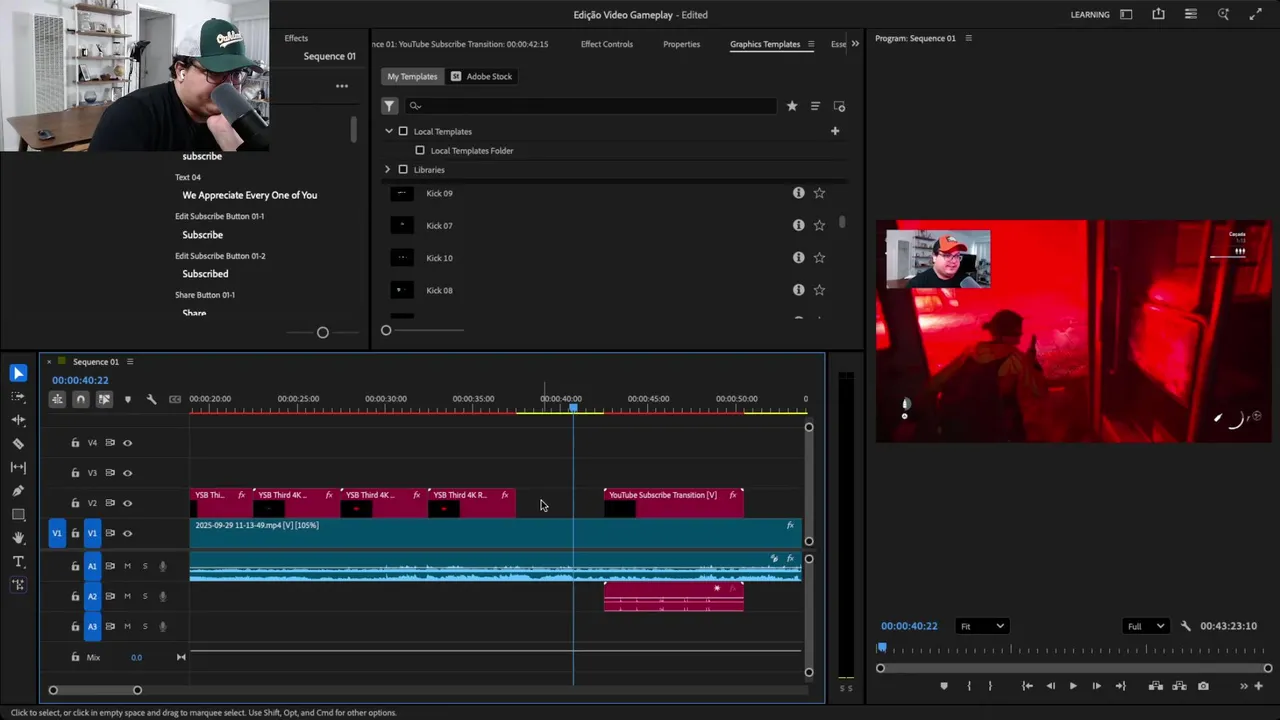Select Adobe Stock tab
The height and width of the screenshot is (720, 1280).
(x=481, y=76)
